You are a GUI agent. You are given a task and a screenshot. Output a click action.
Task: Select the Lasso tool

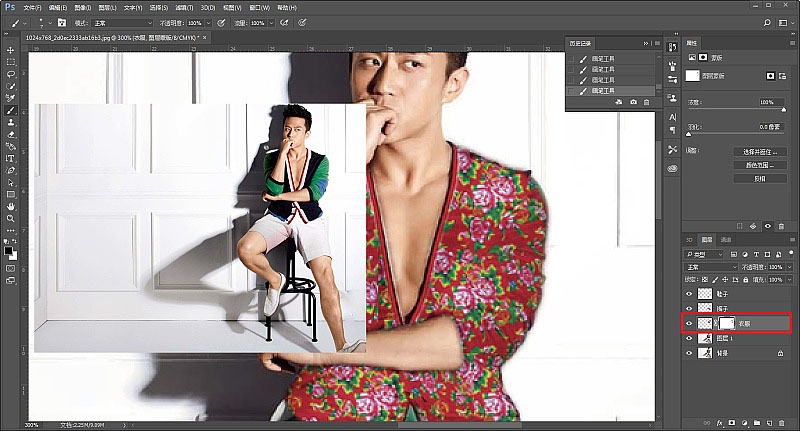[10, 74]
